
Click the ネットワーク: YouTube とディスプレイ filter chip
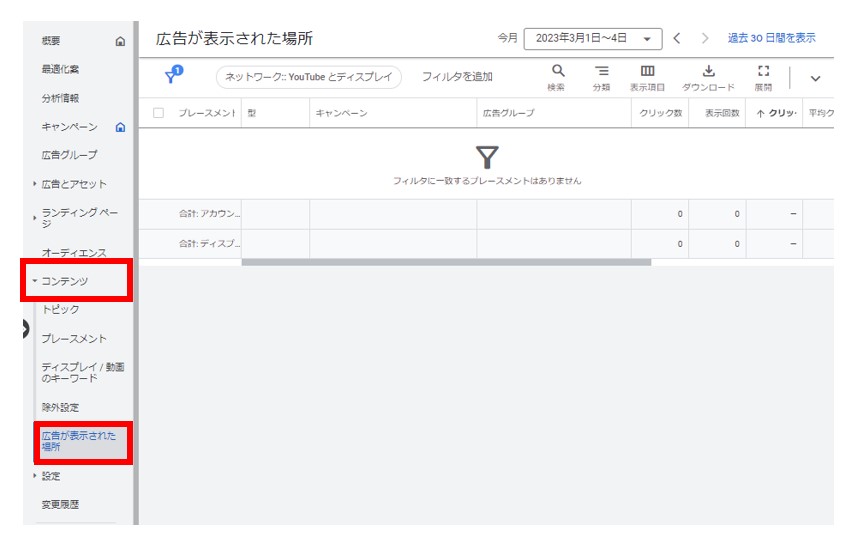point(309,77)
